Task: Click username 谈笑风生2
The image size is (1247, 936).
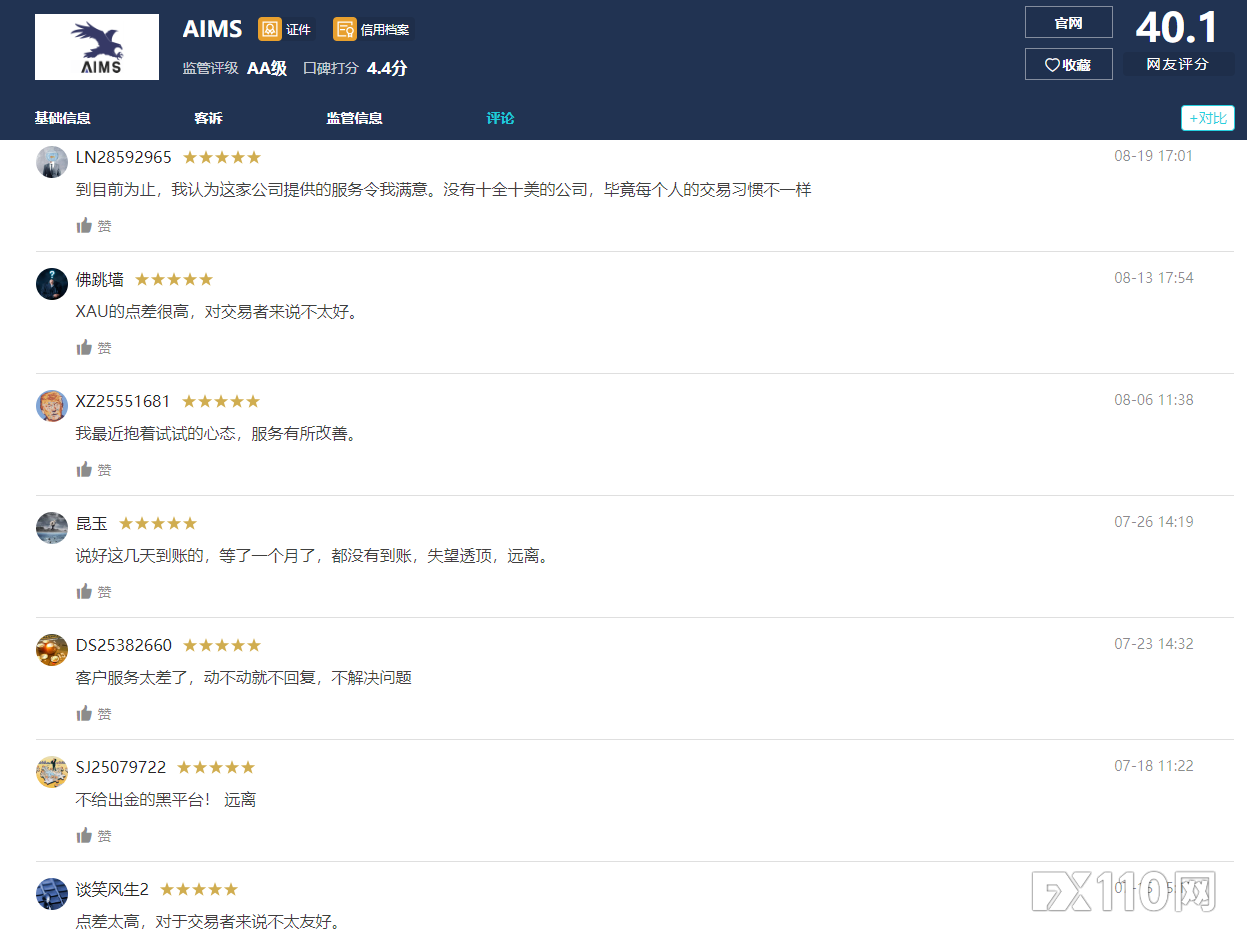Action: (112, 890)
